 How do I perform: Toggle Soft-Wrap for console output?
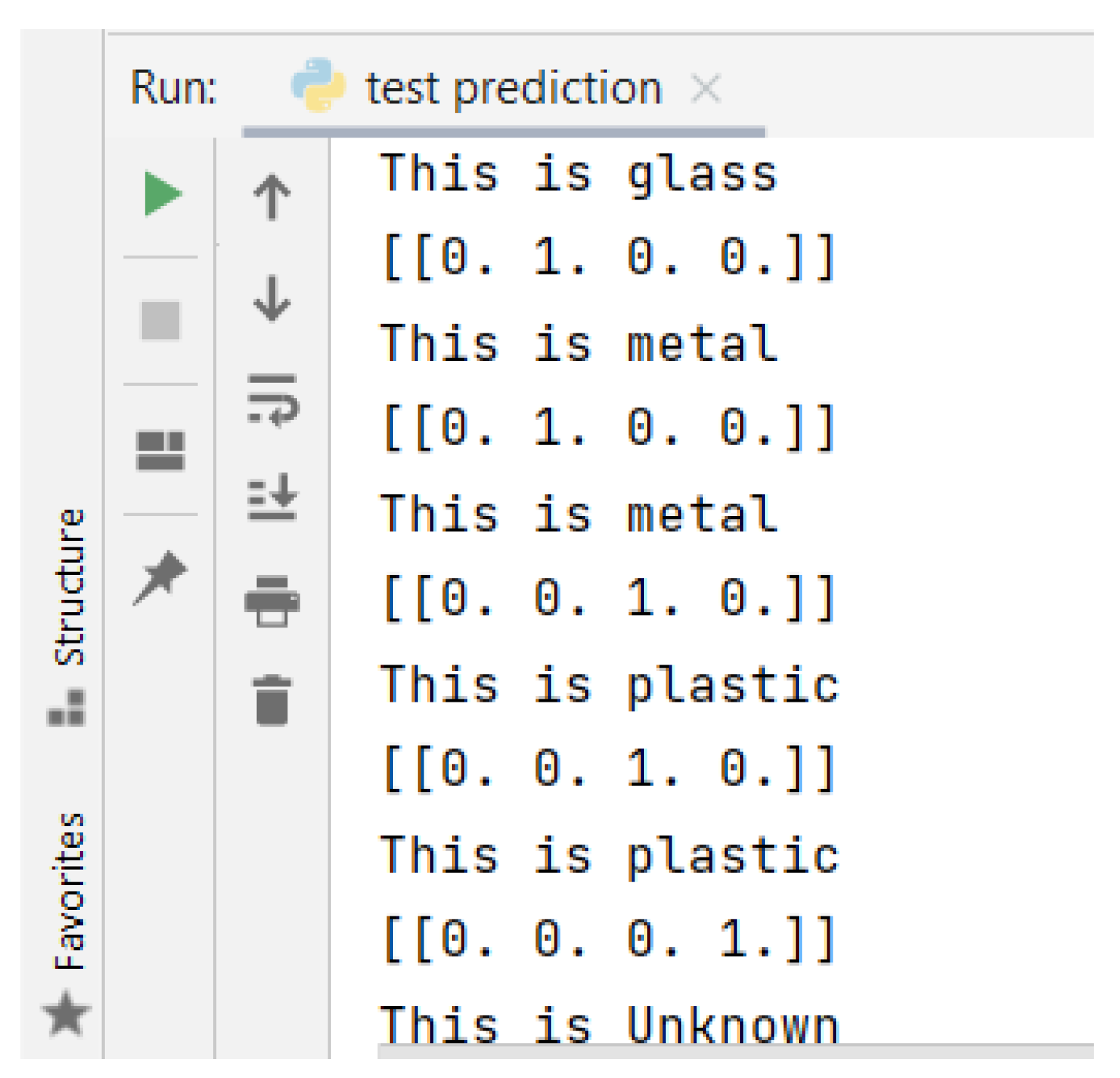click(x=272, y=400)
